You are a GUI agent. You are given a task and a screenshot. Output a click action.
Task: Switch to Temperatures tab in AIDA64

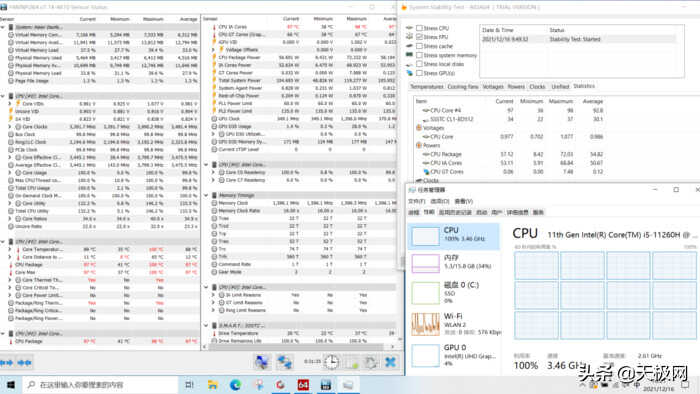tap(427, 87)
